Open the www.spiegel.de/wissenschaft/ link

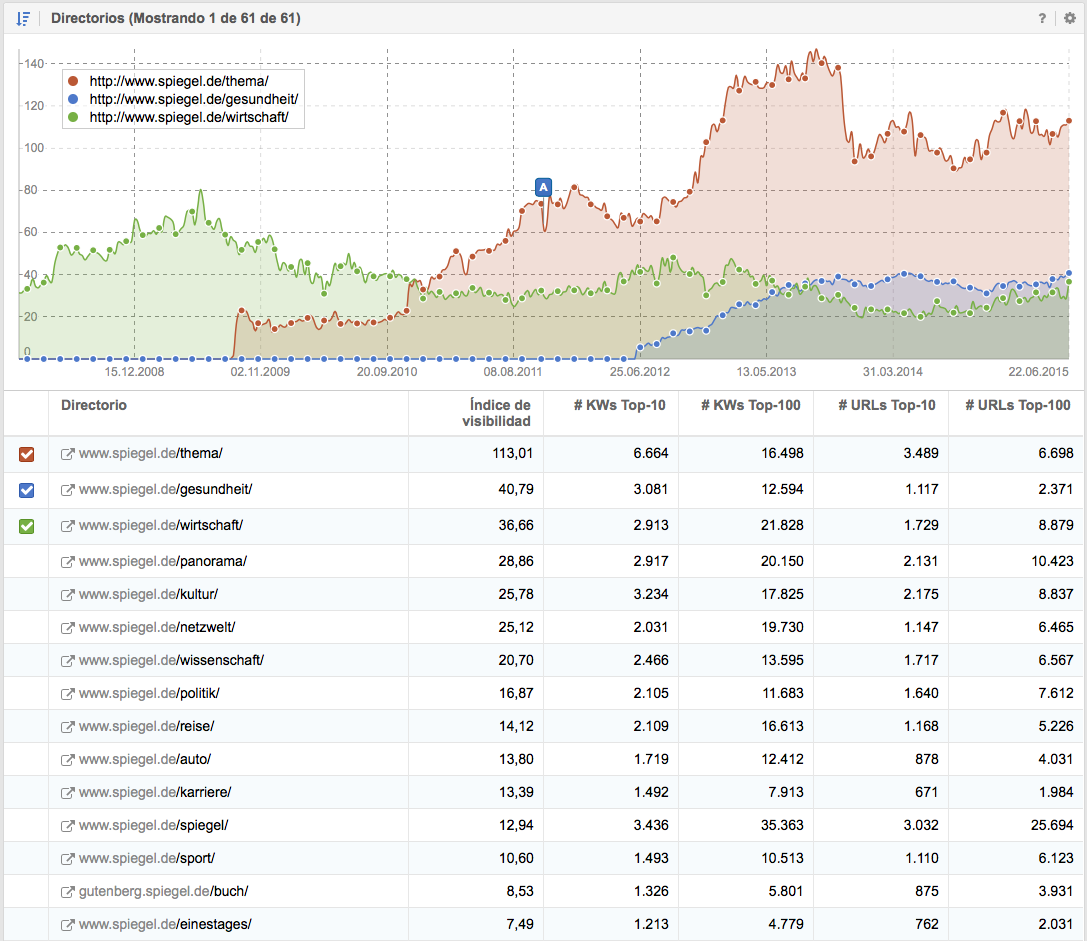coord(171,660)
